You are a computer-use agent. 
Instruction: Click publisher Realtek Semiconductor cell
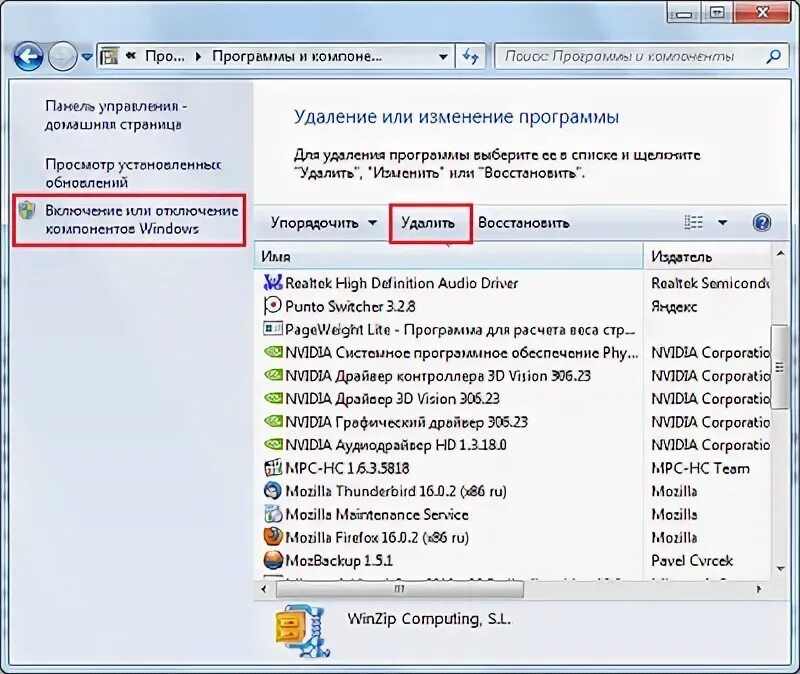710,283
